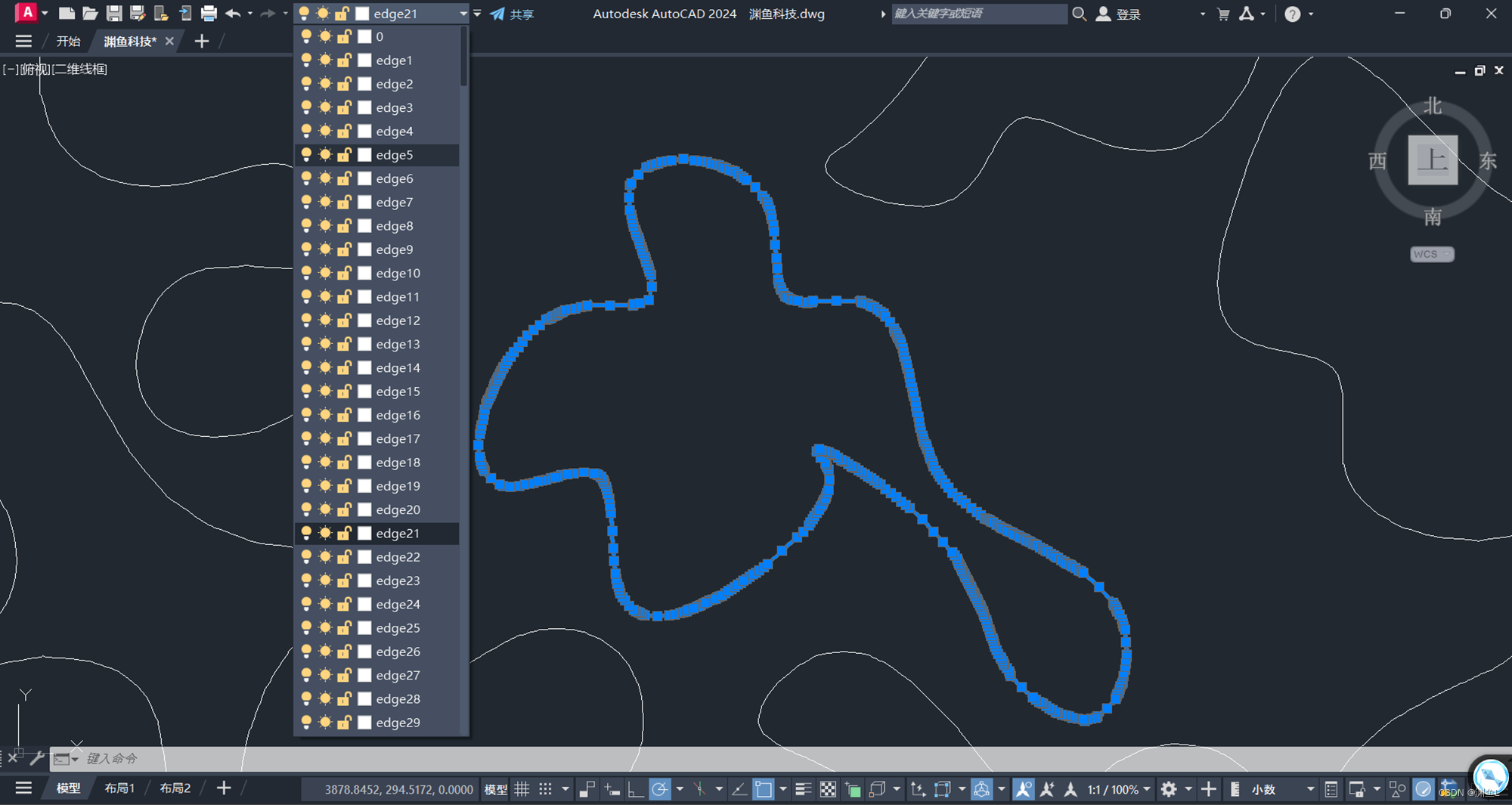Click the Open file folder icon
Image resolution: width=1512 pixels, height=805 pixels.
coord(90,14)
